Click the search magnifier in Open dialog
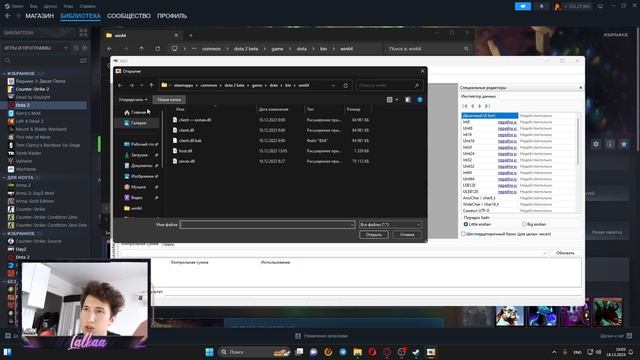This screenshot has height=360, width=640. point(417,86)
